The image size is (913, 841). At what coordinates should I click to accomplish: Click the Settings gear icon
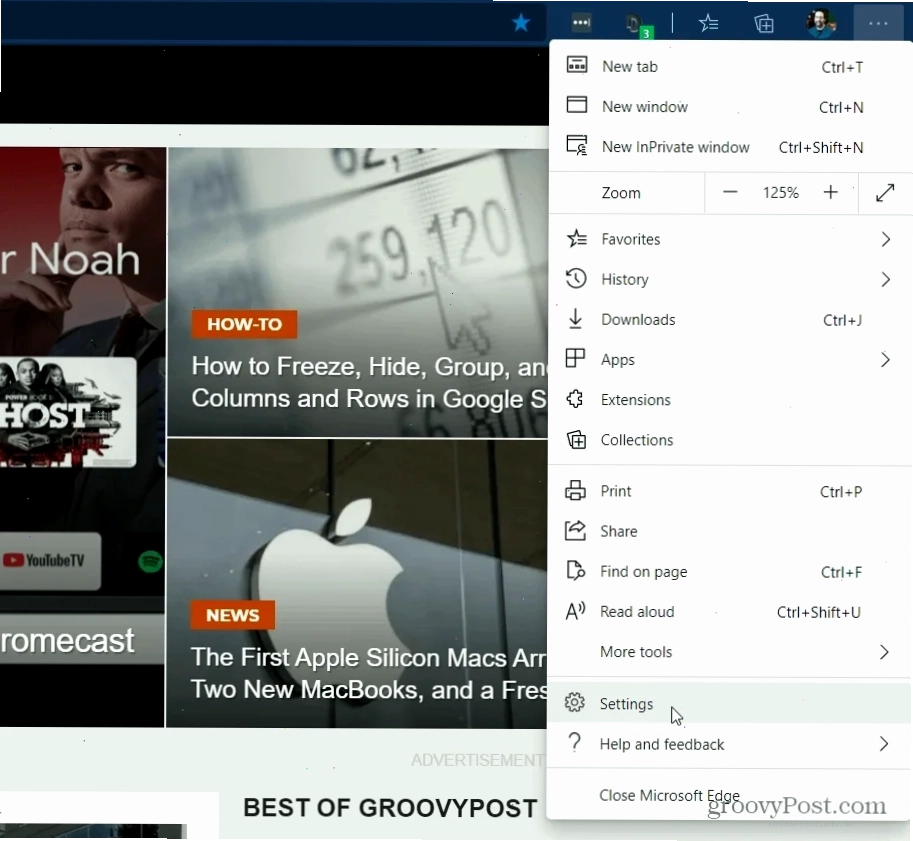(575, 702)
